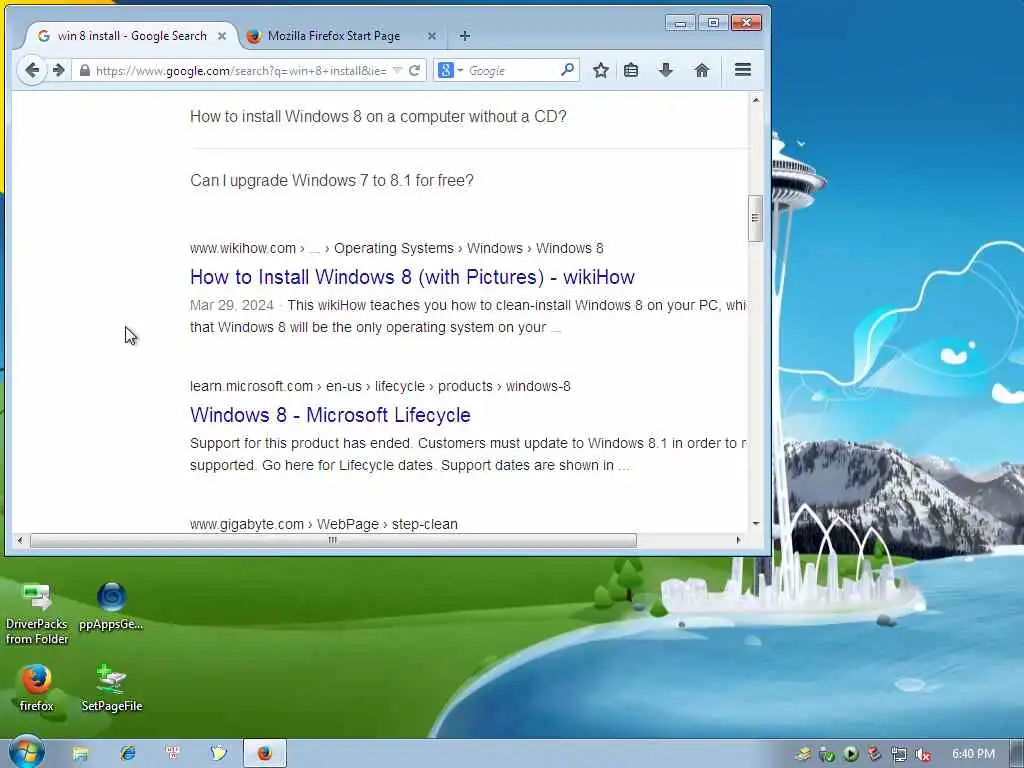Go forward with the Firefox forward arrow
The image size is (1024, 768).
(59, 70)
